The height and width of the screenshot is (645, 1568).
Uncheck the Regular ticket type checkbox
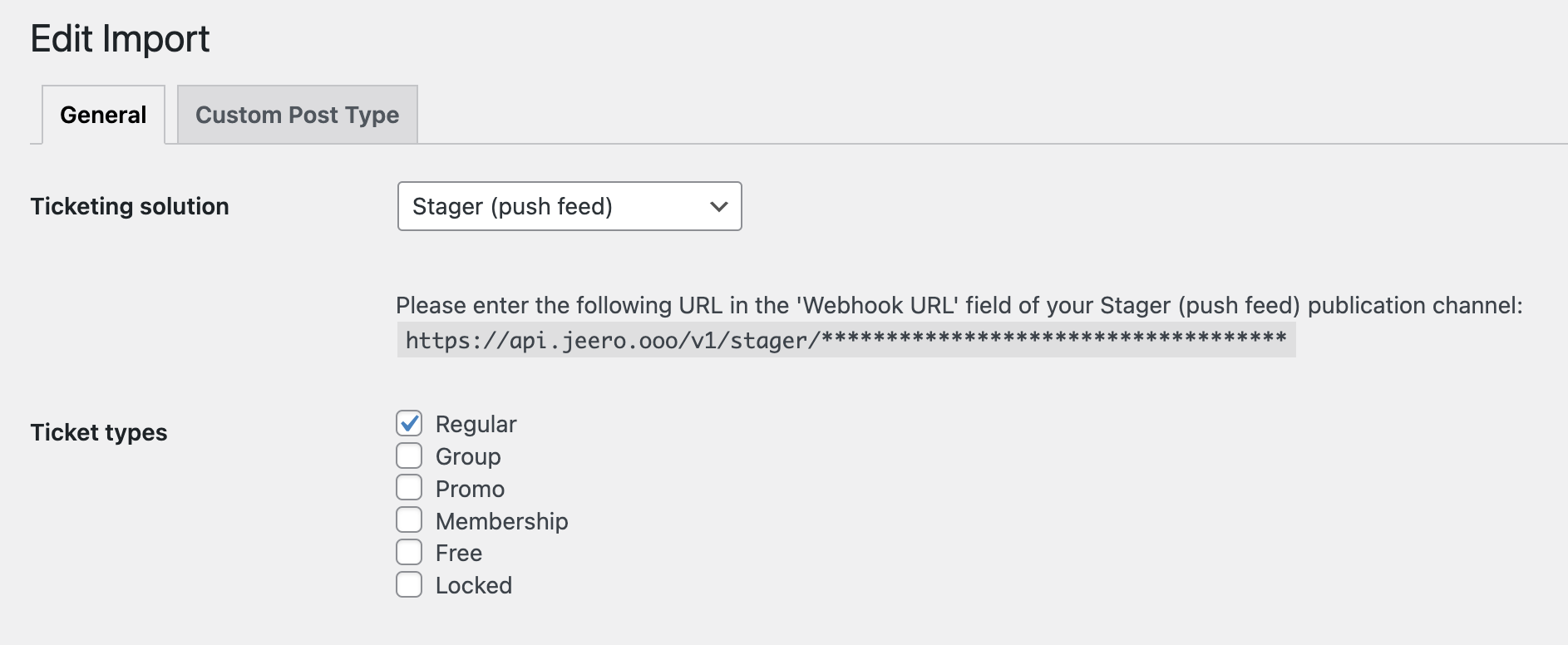tap(409, 423)
